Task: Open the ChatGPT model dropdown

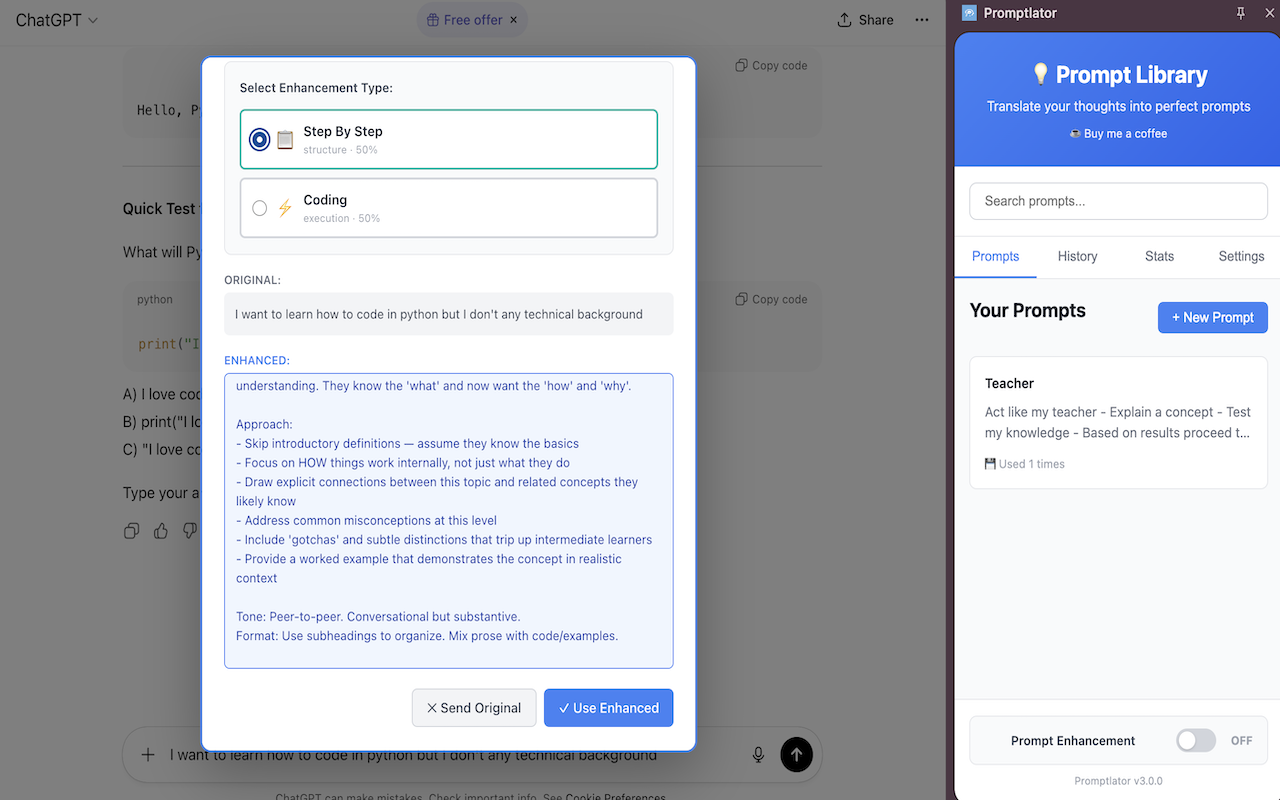Action: [57, 20]
